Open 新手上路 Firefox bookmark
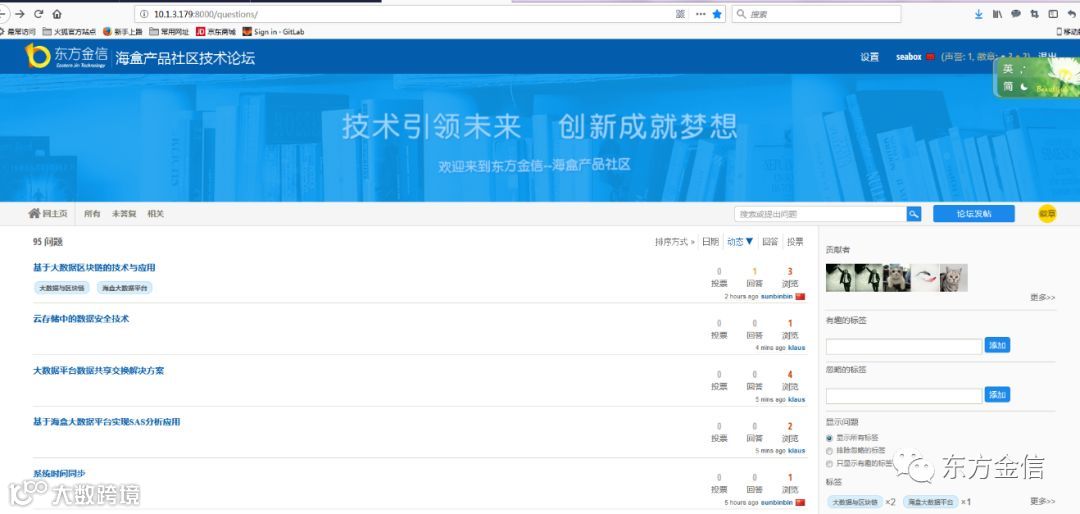 click(x=122, y=32)
